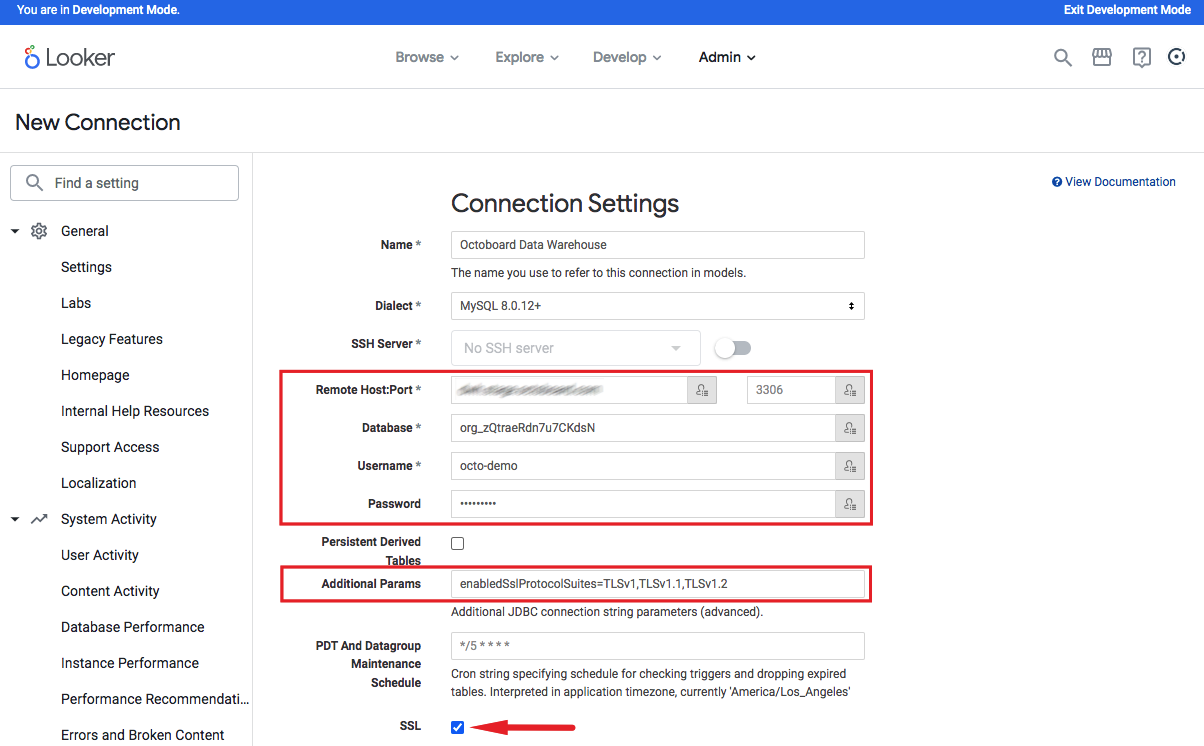Screen dimensions: 1204x746
Task: Click Exit Development Mode
Action: (1127, 10)
